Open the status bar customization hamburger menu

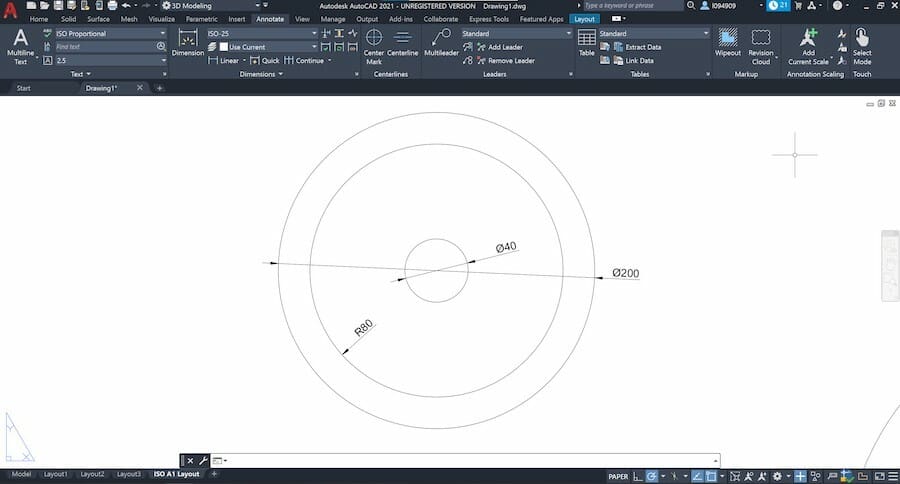(893, 476)
